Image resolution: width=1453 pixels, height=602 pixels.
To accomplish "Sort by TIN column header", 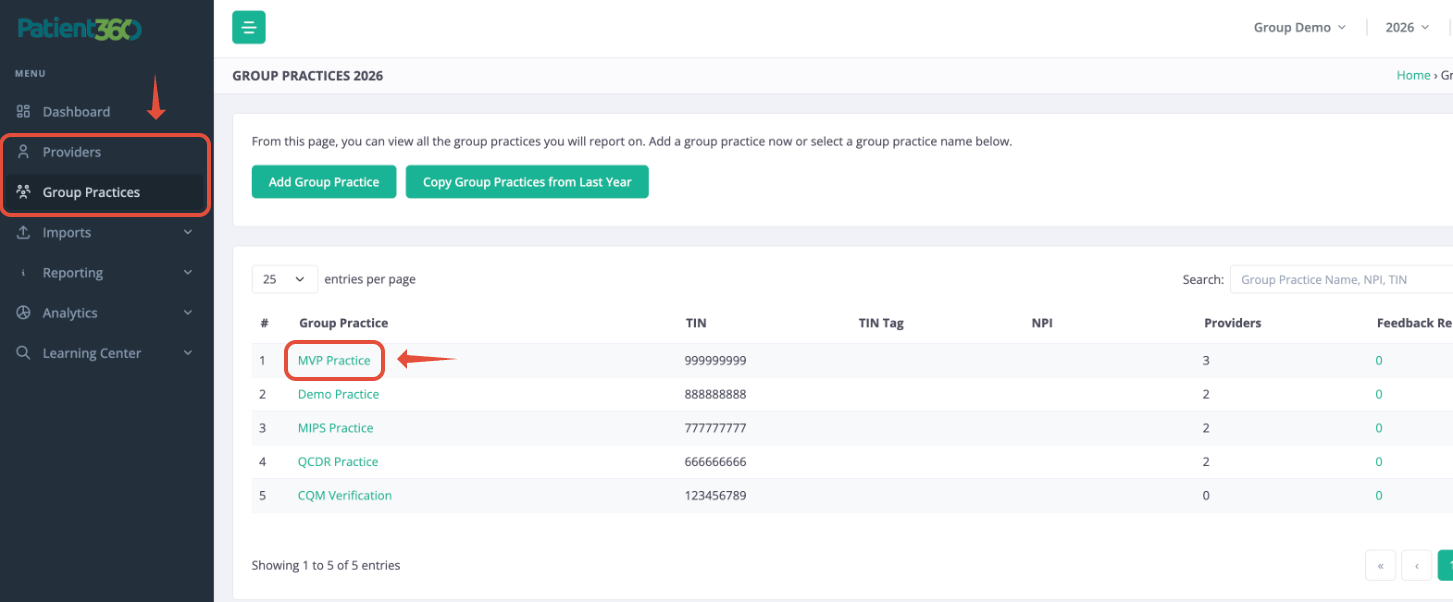I will pyautogui.click(x=696, y=323).
